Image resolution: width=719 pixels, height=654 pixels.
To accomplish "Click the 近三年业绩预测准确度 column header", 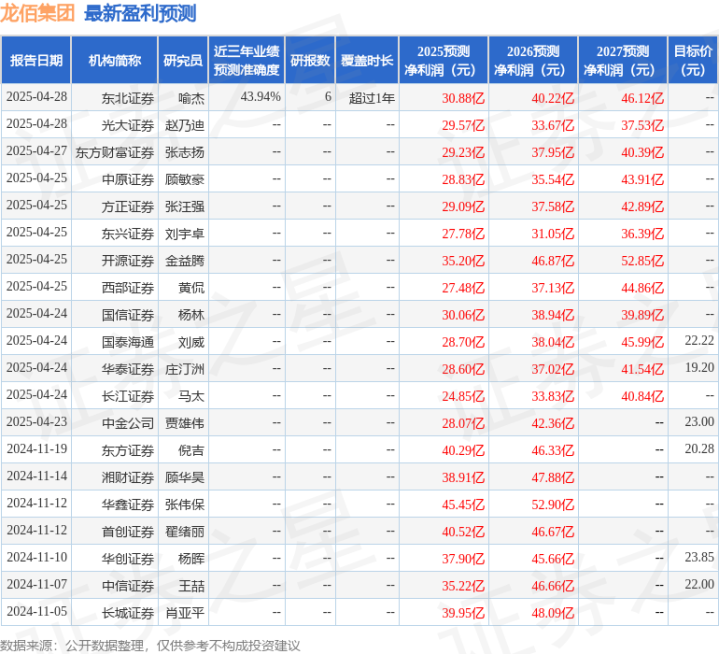I will pyautogui.click(x=246, y=60).
